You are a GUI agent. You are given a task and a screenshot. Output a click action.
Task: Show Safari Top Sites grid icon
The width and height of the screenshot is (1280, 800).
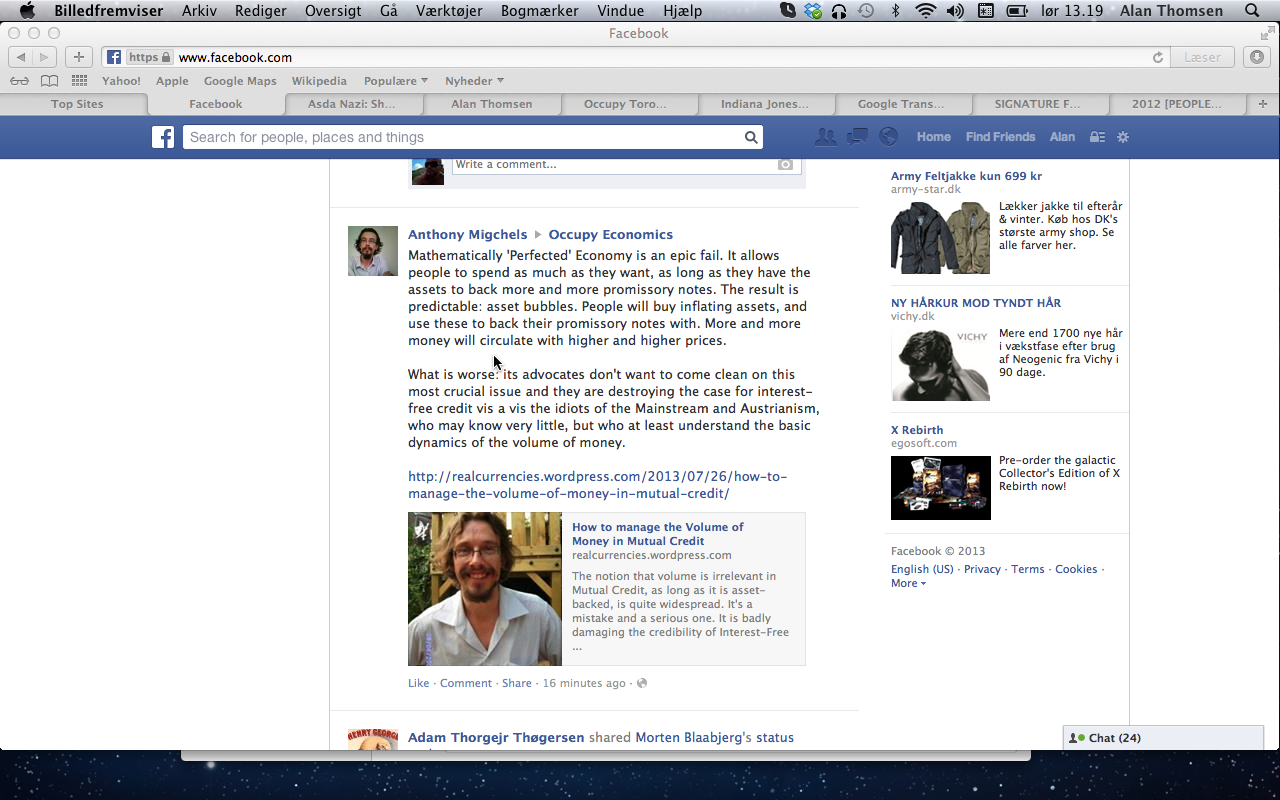pyautogui.click(x=79, y=81)
